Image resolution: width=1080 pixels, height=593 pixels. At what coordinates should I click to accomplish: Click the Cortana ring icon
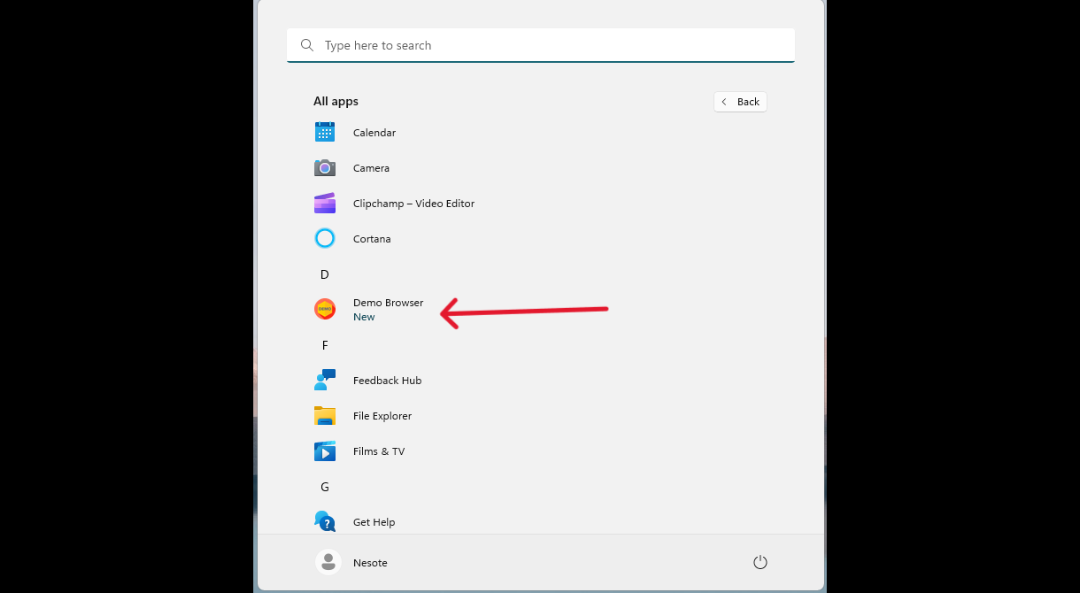[x=324, y=238]
